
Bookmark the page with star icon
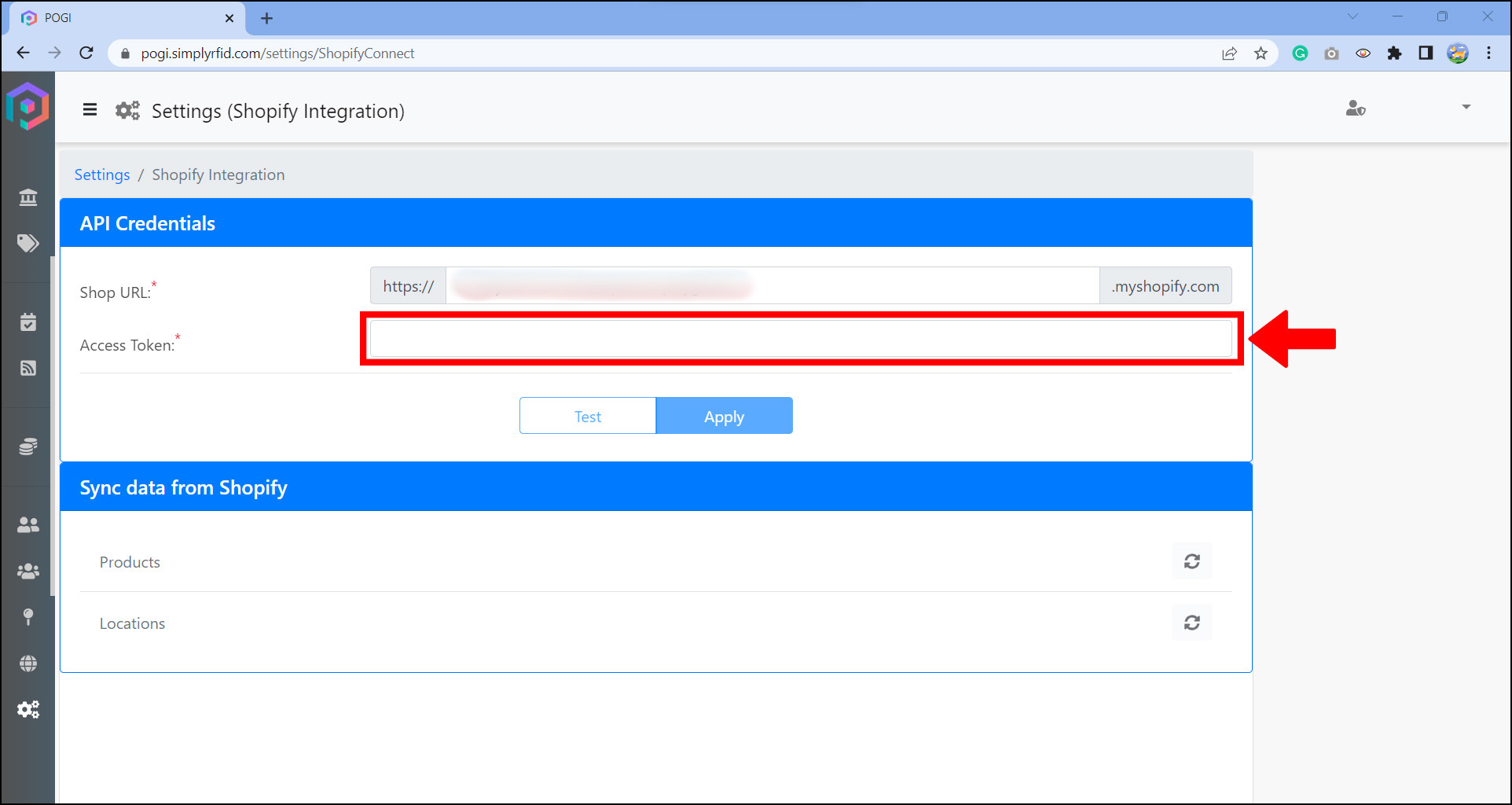click(1261, 53)
